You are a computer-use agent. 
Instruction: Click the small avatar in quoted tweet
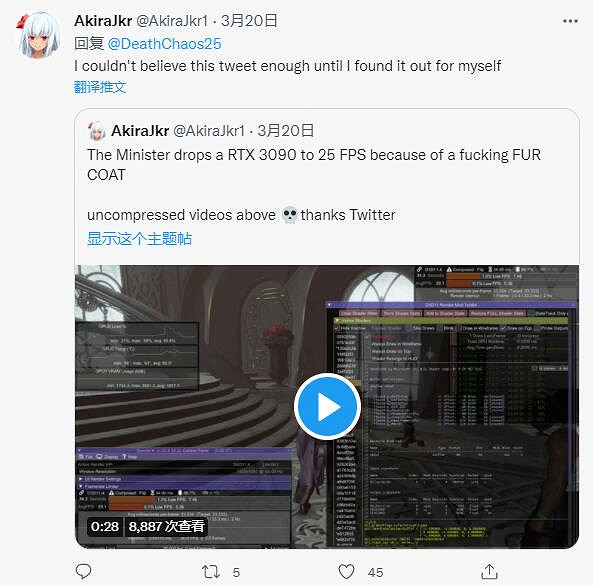(x=97, y=131)
